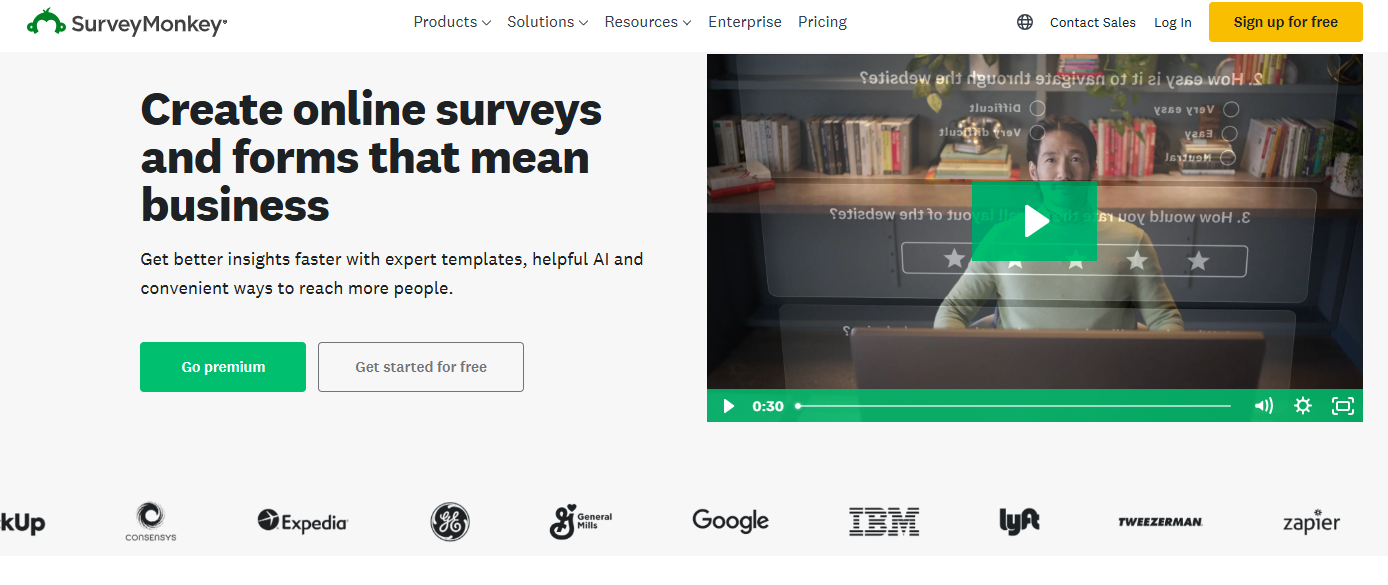Click the Consensys logo

150,521
